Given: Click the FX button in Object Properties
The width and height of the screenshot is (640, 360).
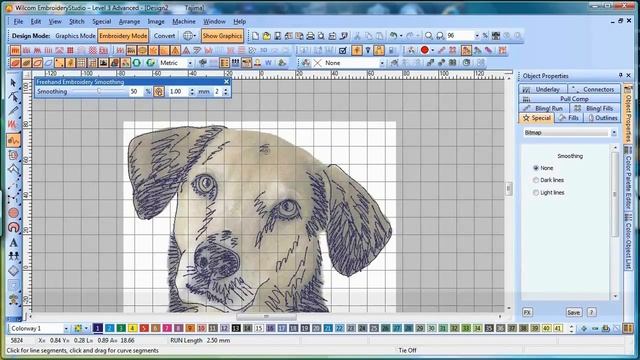Looking at the screenshot, I should pos(527,312).
